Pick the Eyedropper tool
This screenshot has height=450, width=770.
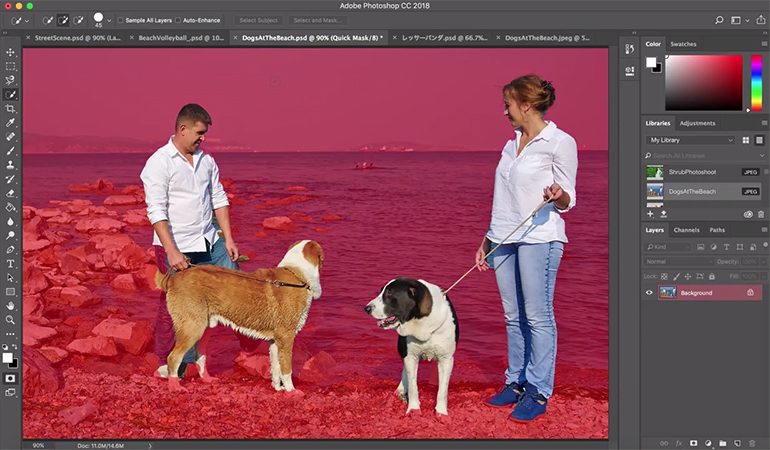[10, 122]
